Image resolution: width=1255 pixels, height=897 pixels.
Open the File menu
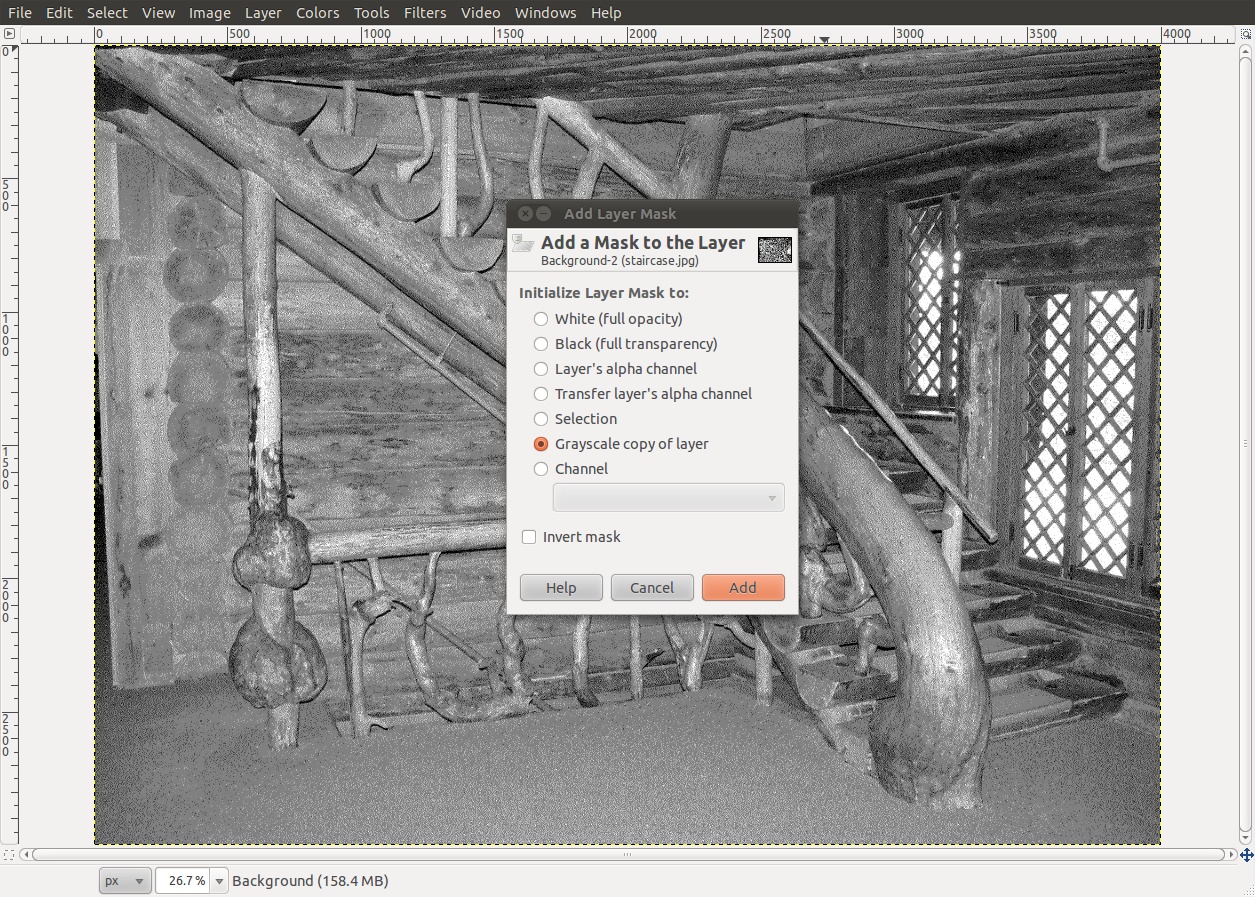click(x=19, y=13)
